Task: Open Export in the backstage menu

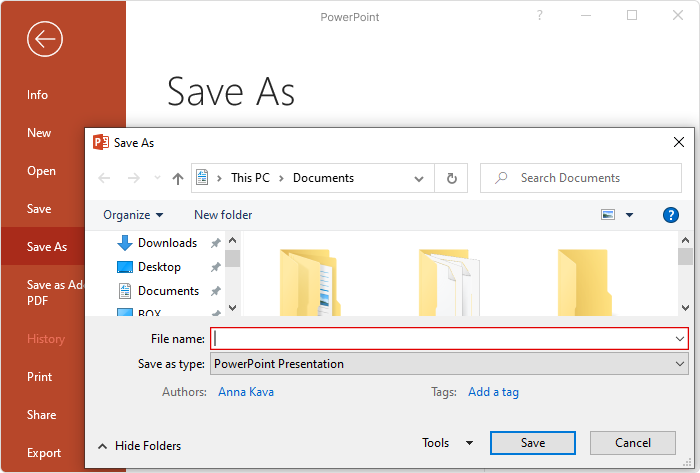Action: pos(44,452)
